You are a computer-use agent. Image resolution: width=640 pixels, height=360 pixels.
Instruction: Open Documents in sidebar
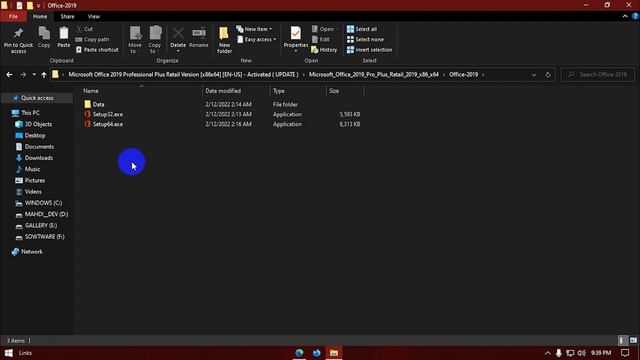point(39,147)
